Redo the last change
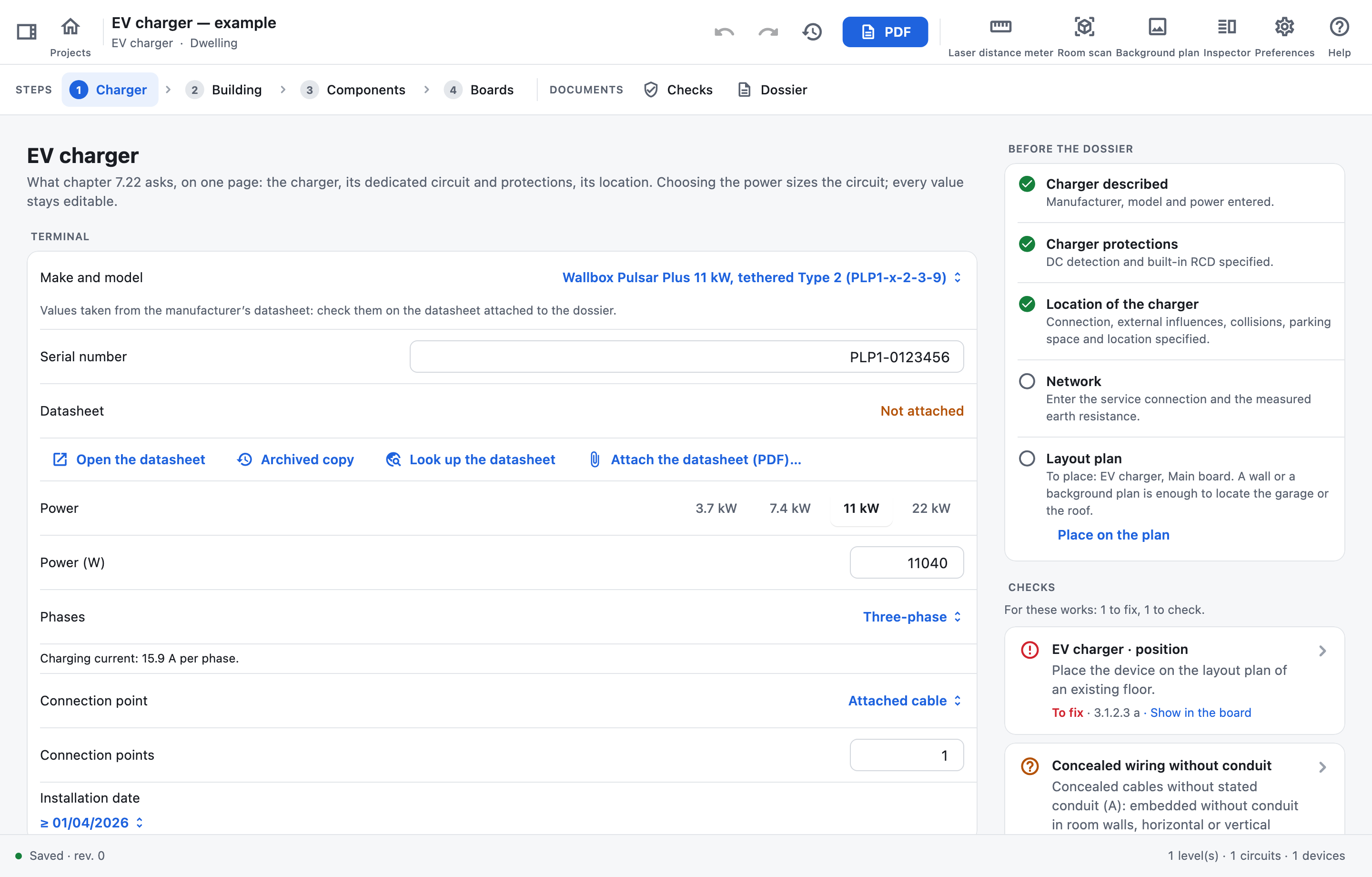 tap(768, 32)
